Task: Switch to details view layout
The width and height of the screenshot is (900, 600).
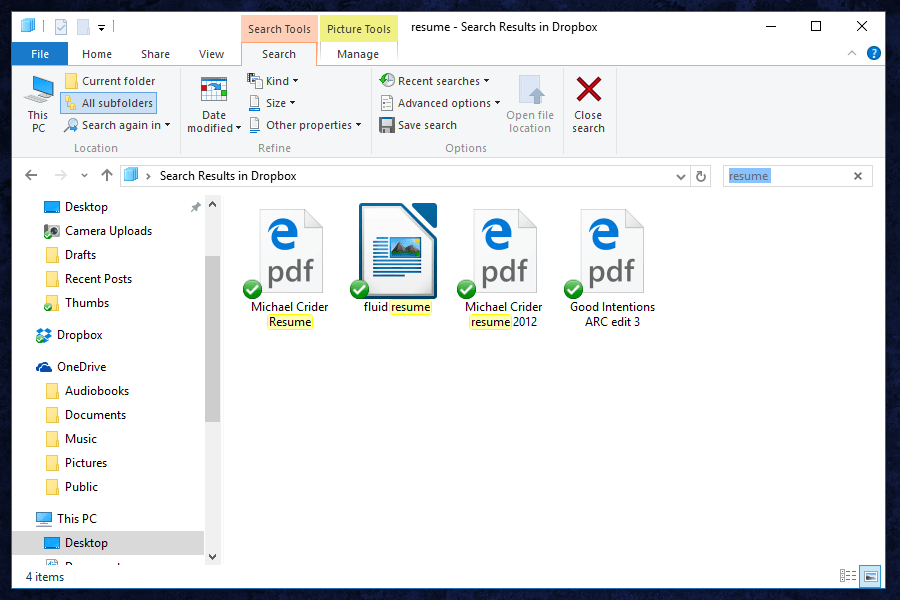Action: (x=848, y=576)
